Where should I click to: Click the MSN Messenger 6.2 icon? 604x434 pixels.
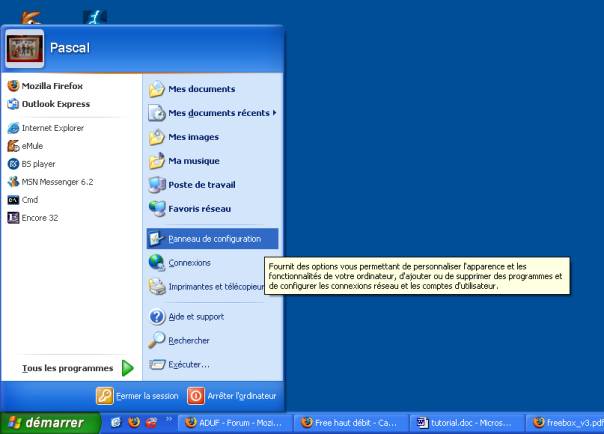click(13, 182)
